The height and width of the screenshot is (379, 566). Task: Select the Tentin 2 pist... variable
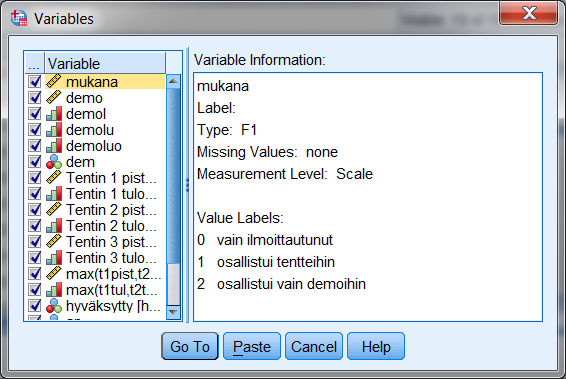[x=111, y=210]
